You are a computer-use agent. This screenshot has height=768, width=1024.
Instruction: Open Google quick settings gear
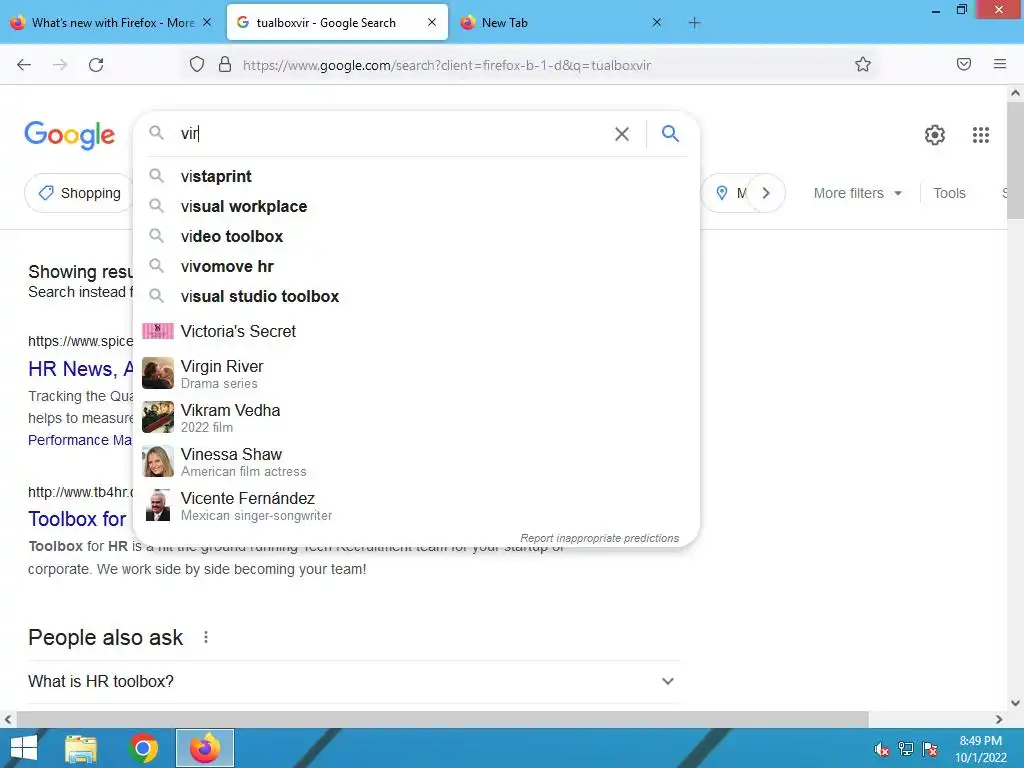click(x=935, y=135)
